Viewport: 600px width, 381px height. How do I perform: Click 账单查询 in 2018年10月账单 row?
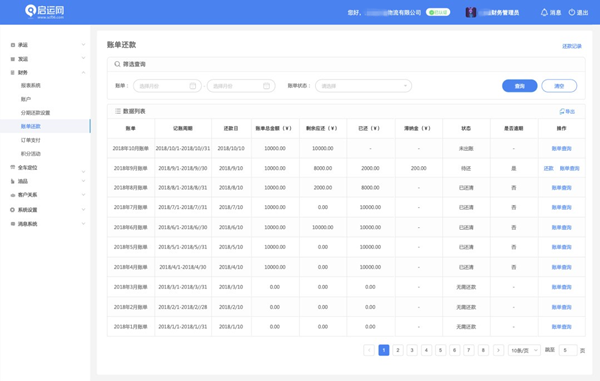point(561,148)
